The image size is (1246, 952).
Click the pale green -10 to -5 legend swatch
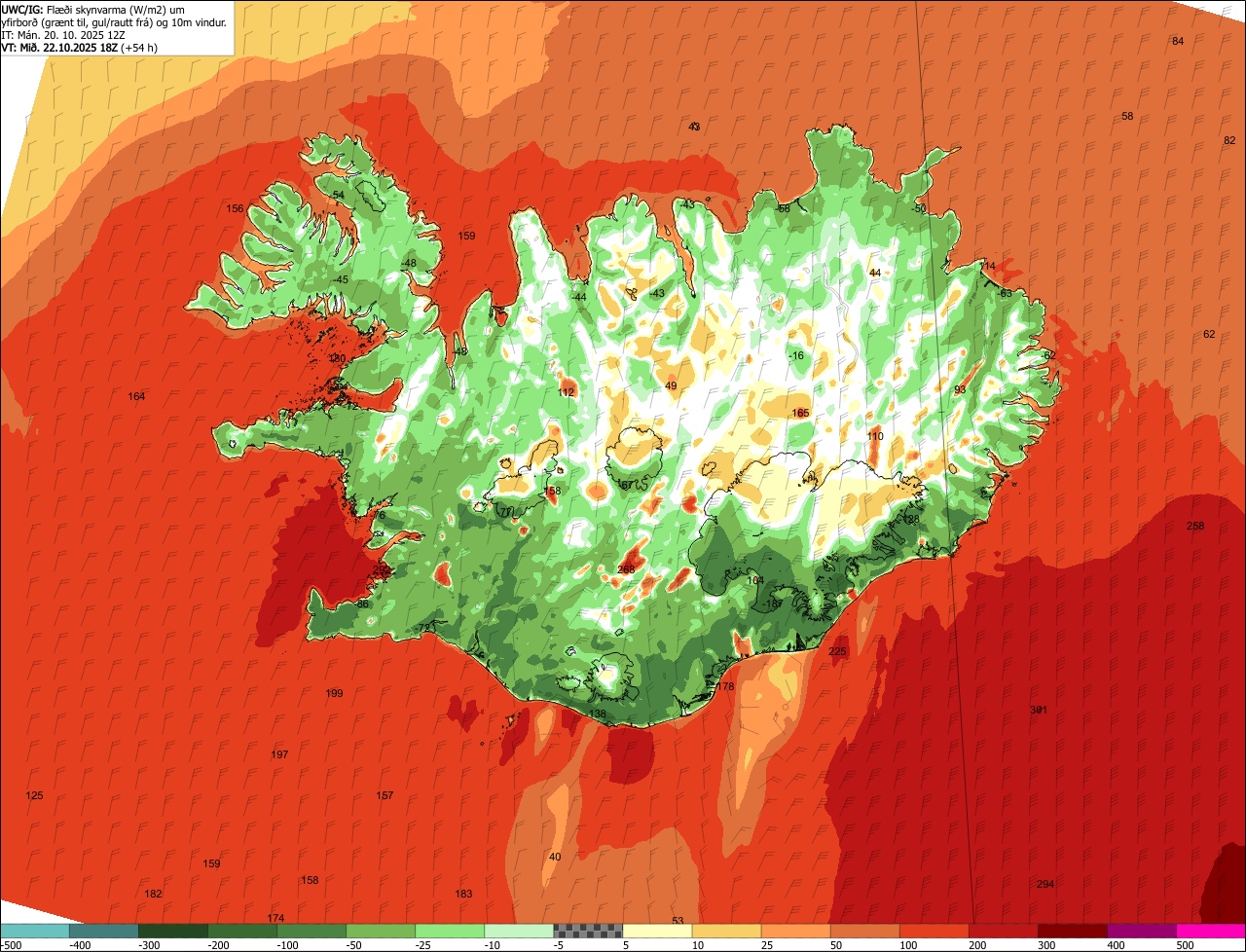tap(519, 931)
